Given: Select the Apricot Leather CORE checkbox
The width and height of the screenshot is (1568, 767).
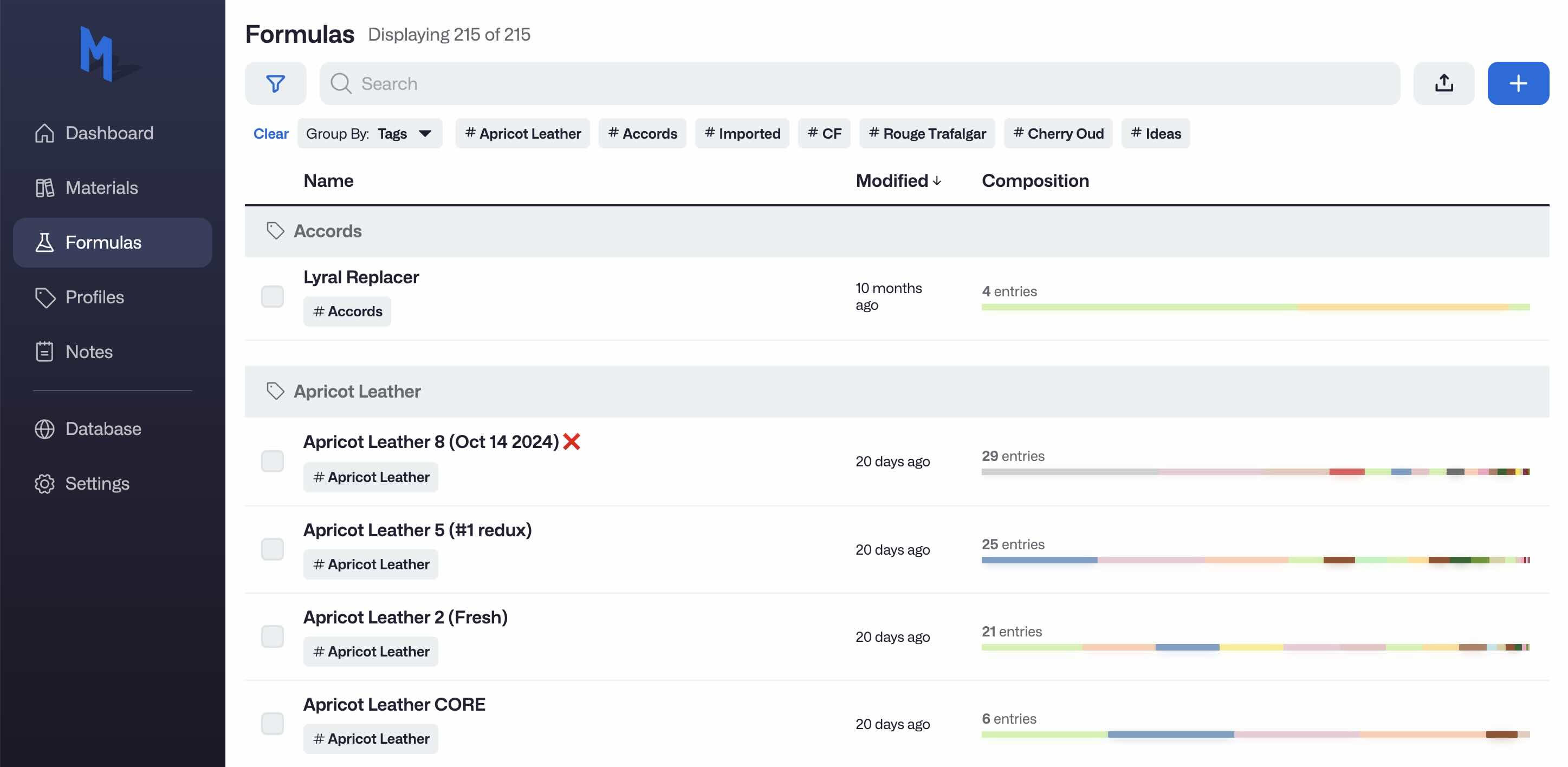Looking at the screenshot, I should pyautogui.click(x=272, y=723).
